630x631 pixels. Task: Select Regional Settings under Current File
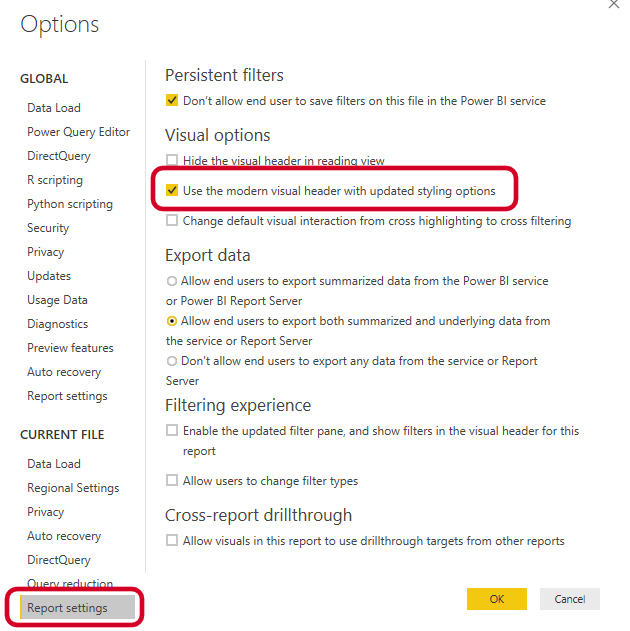click(x=73, y=488)
